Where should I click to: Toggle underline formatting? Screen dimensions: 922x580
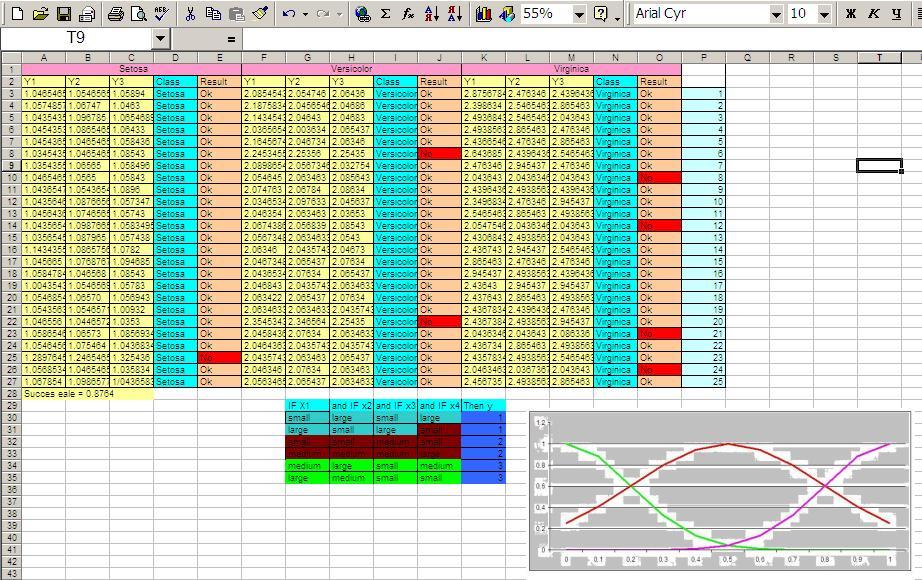895,14
